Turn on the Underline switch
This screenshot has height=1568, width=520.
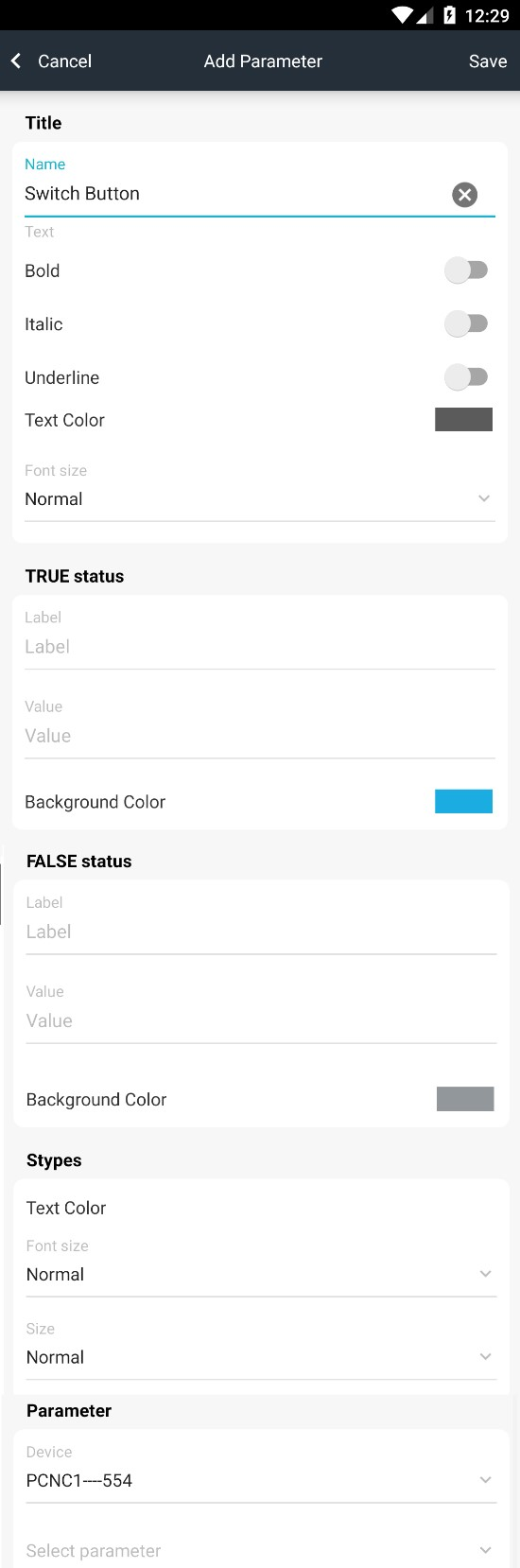[466, 377]
